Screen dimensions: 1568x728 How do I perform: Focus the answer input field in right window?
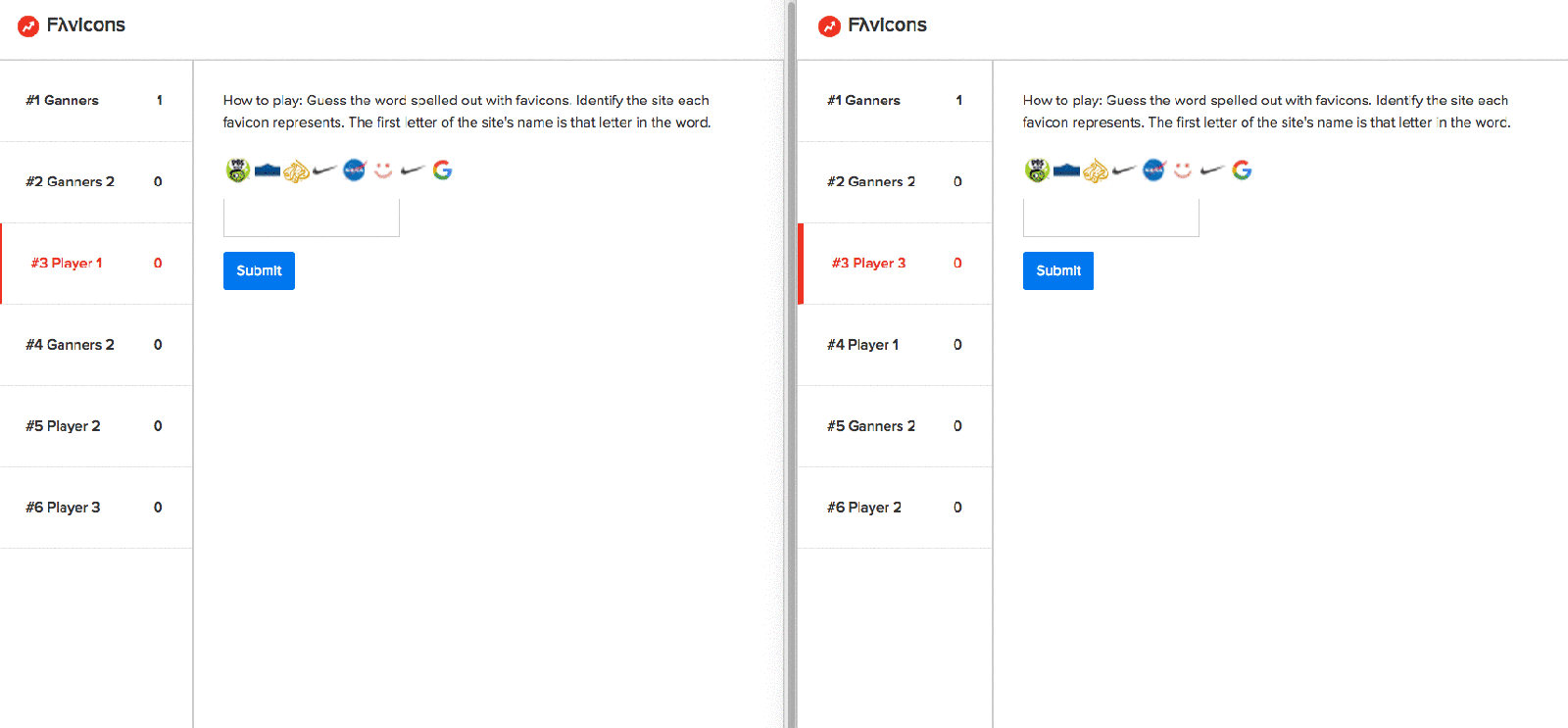click(x=1111, y=218)
